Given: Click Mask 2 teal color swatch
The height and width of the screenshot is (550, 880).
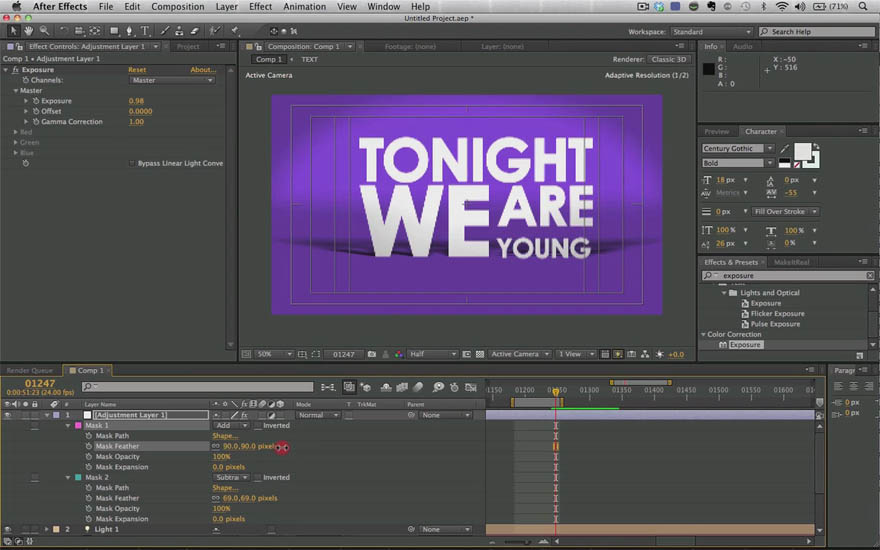Looking at the screenshot, I should coord(78,478).
